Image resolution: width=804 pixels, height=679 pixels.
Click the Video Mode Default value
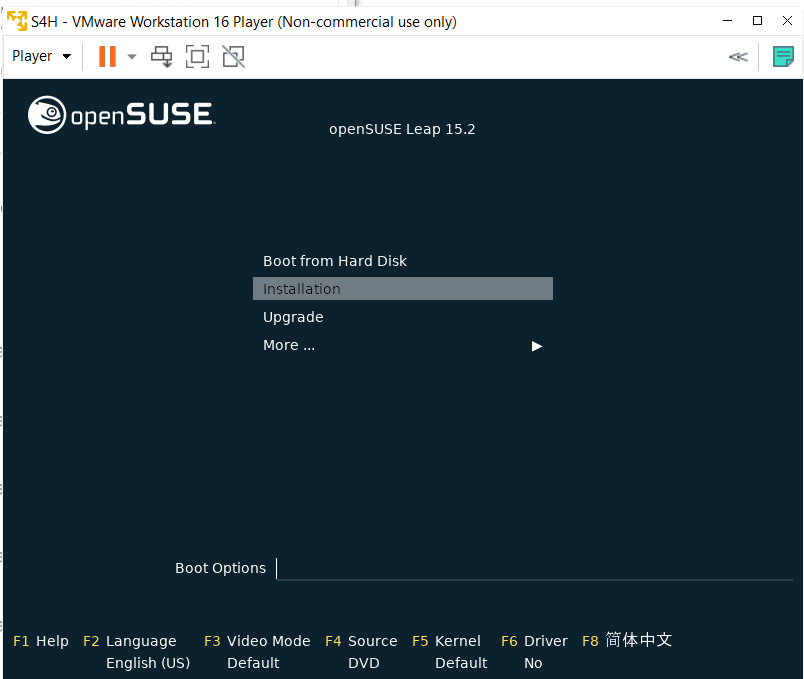click(x=253, y=663)
